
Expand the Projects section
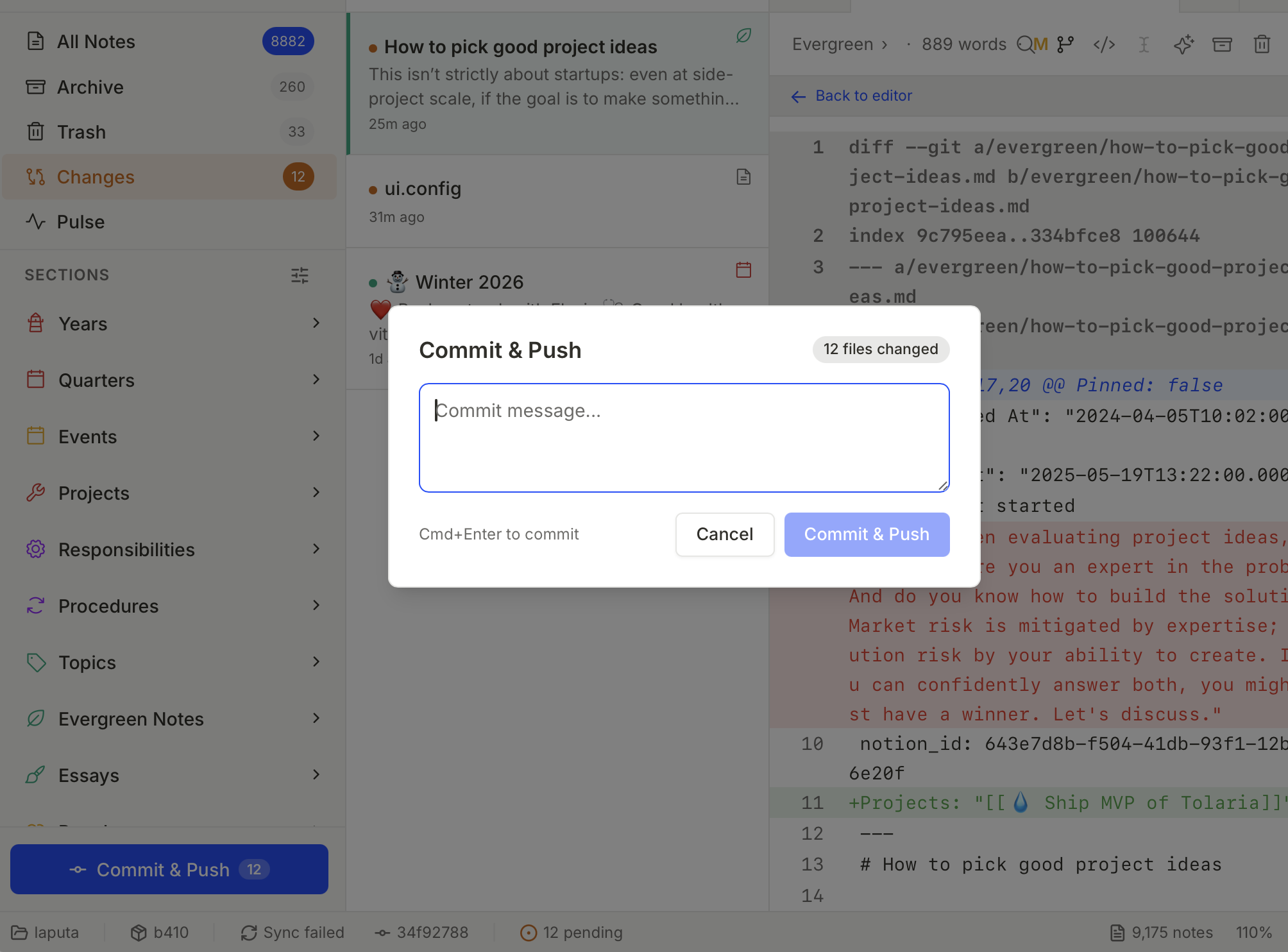pyautogui.click(x=316, y=493)
